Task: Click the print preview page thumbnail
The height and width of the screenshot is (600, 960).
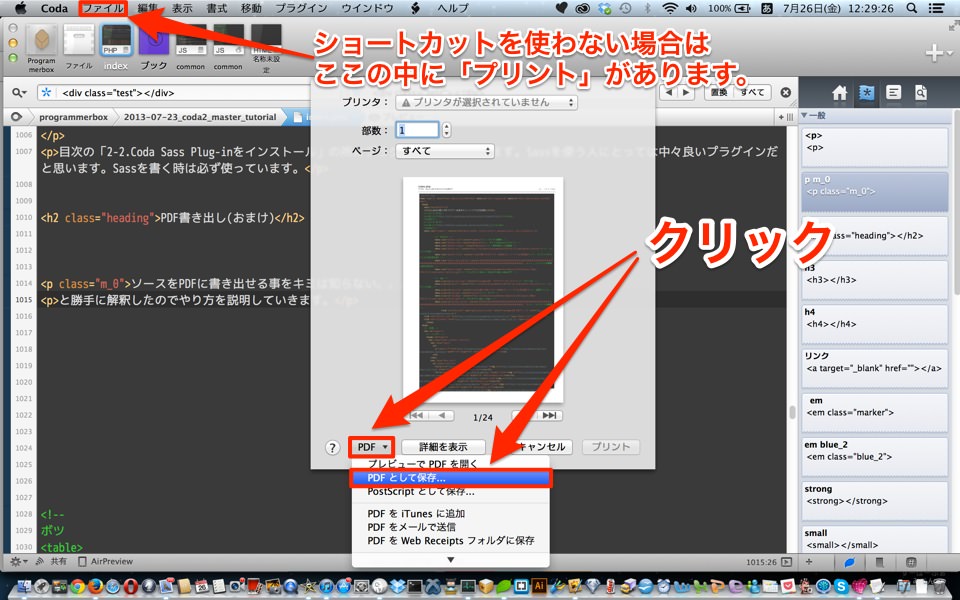Action: [x=483, y=290]
